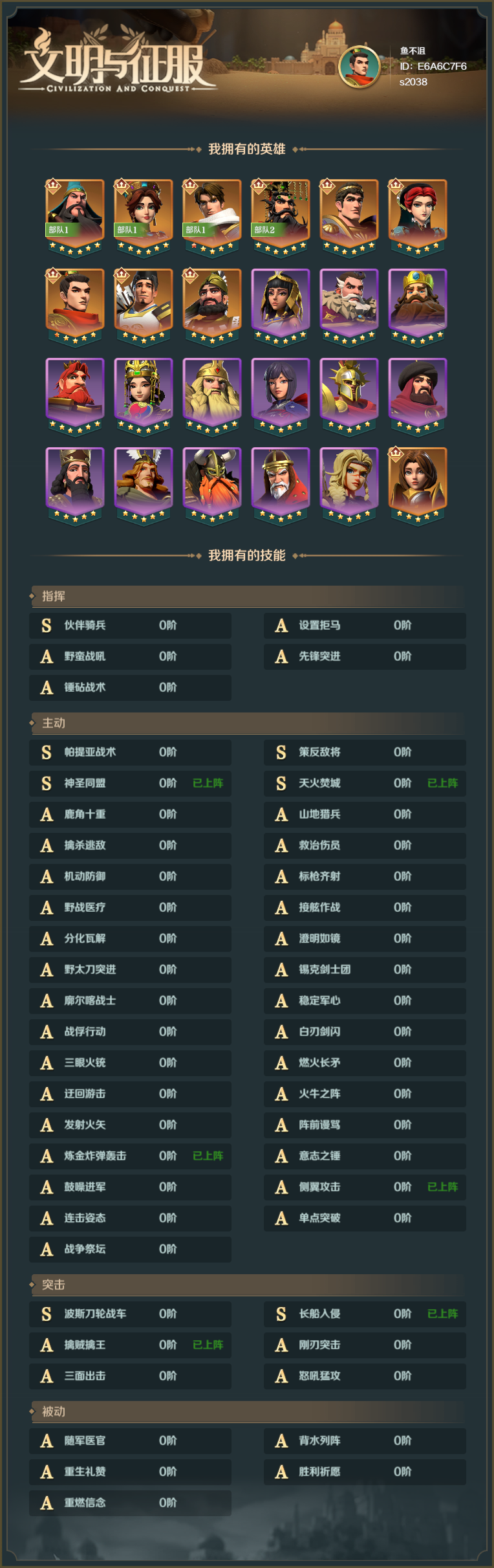Select the 神圣同盟 skill entry
The image size is (494, 1568).
tap(130, 783)
